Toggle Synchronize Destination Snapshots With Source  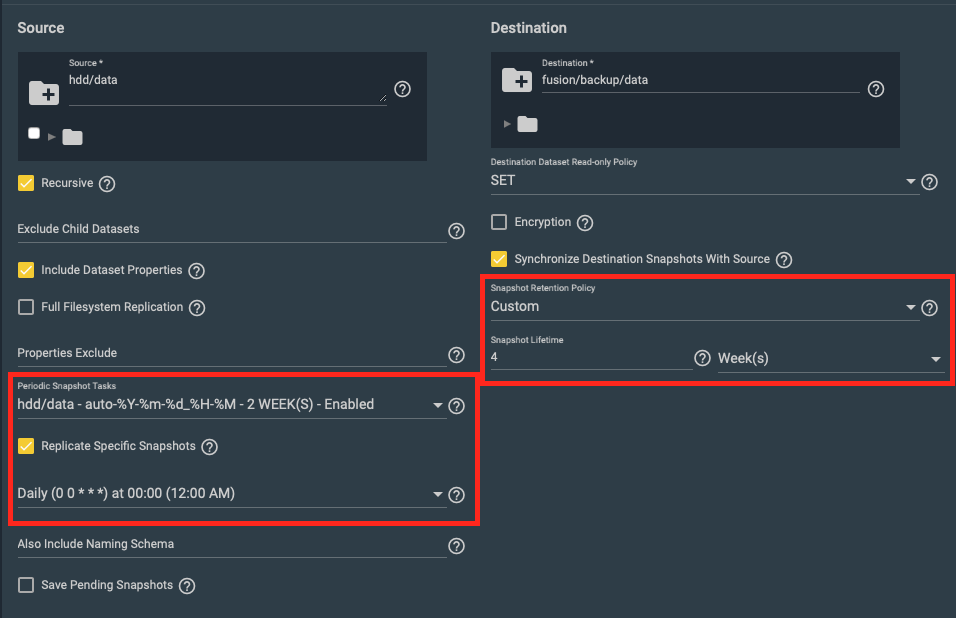tap(499, 258)
